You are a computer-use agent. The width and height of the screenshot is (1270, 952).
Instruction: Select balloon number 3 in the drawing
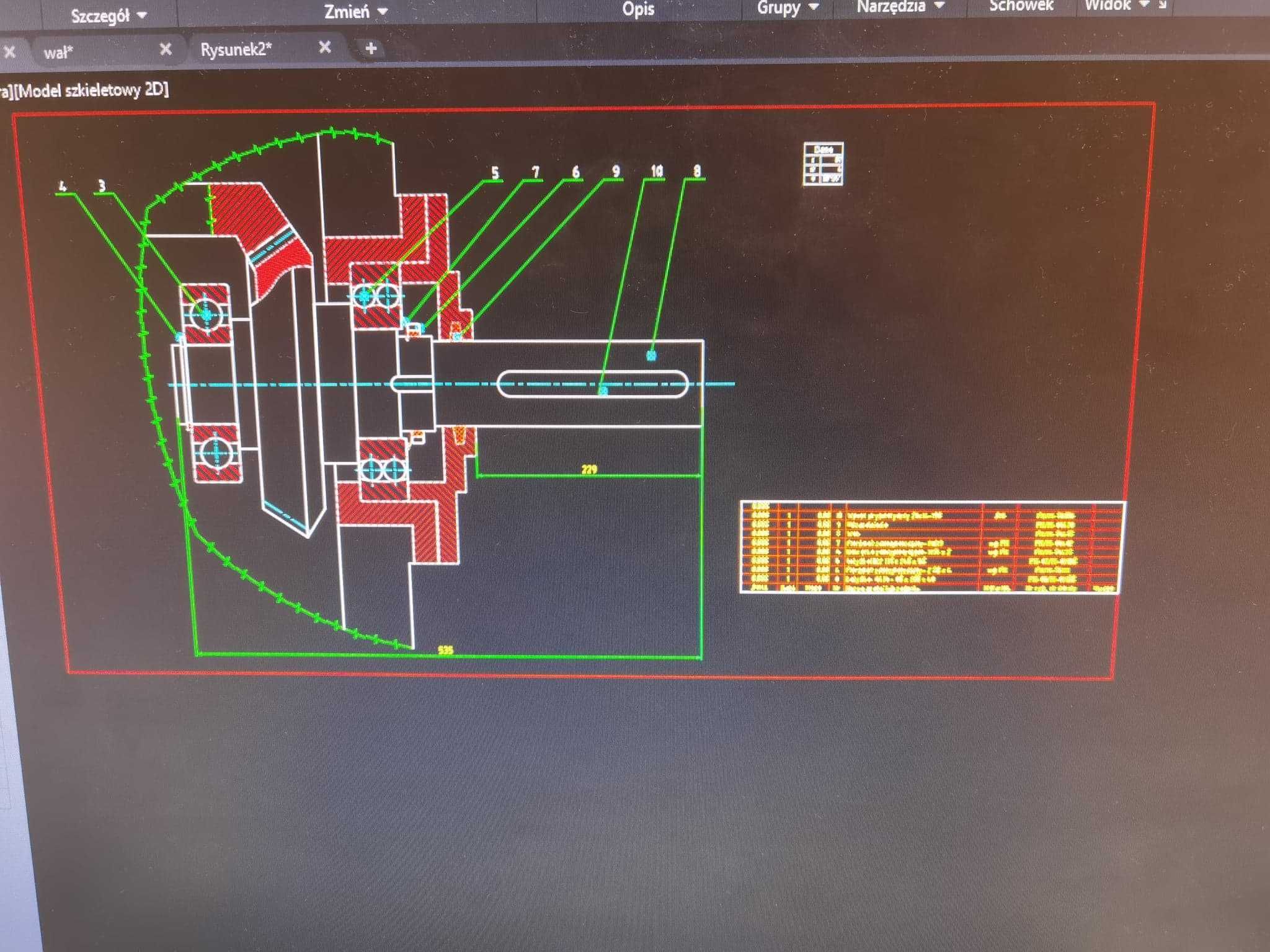[102, 185]
